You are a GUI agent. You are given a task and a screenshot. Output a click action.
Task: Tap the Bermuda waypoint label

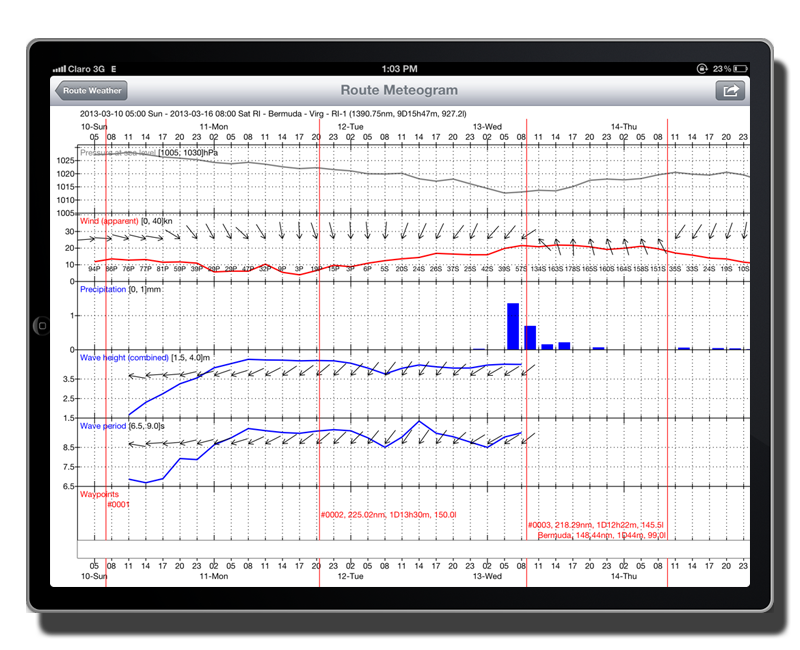click(600, 536)
